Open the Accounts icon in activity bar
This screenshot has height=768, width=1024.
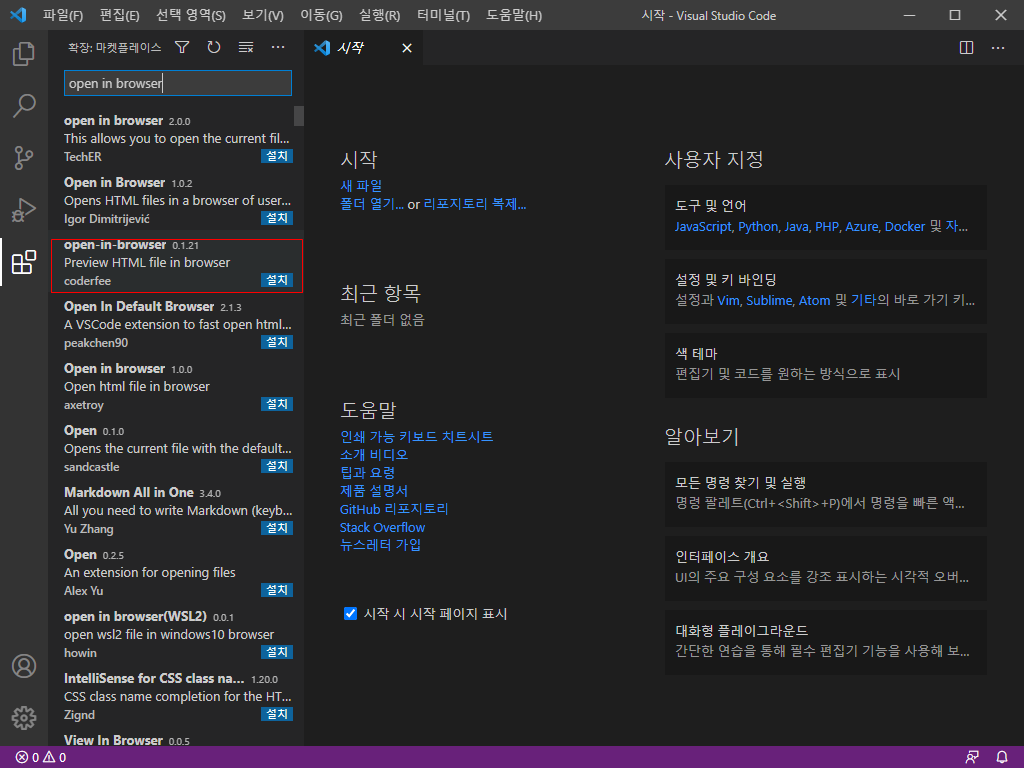pos(24,666)
